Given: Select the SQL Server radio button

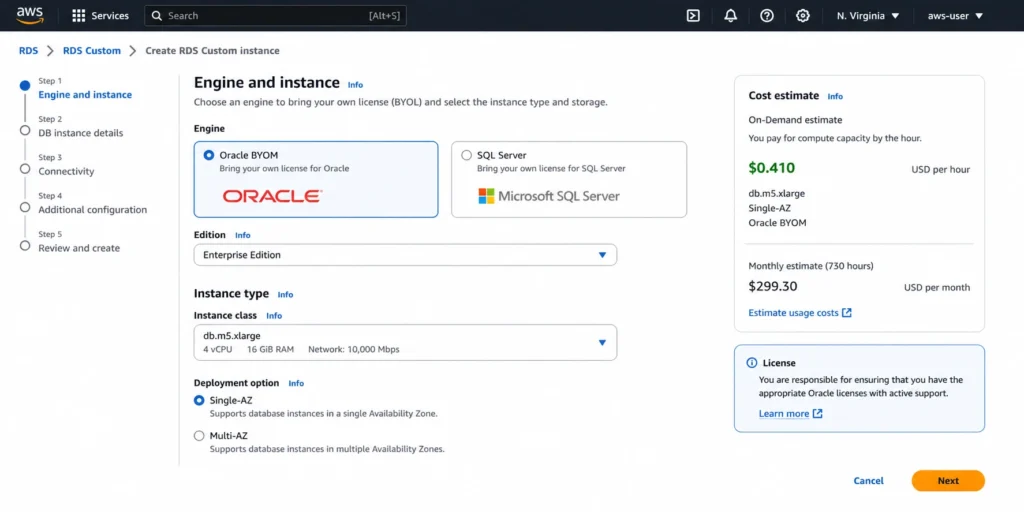Looking at the screenshot, I should pyautogui.click(x=466, y=155).
